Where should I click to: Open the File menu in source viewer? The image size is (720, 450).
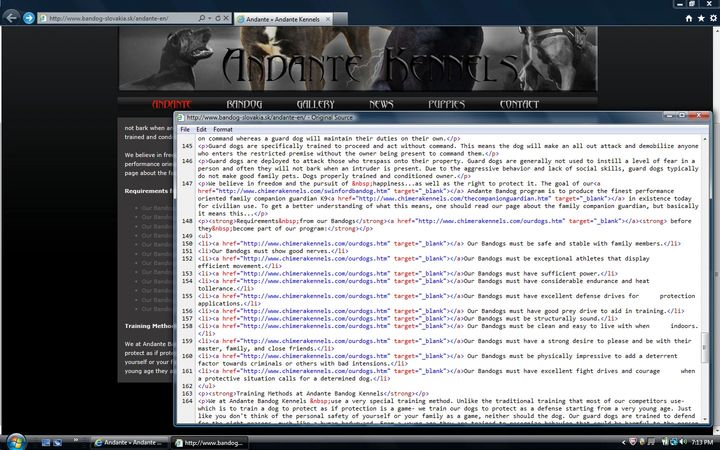tap(185, 130)
